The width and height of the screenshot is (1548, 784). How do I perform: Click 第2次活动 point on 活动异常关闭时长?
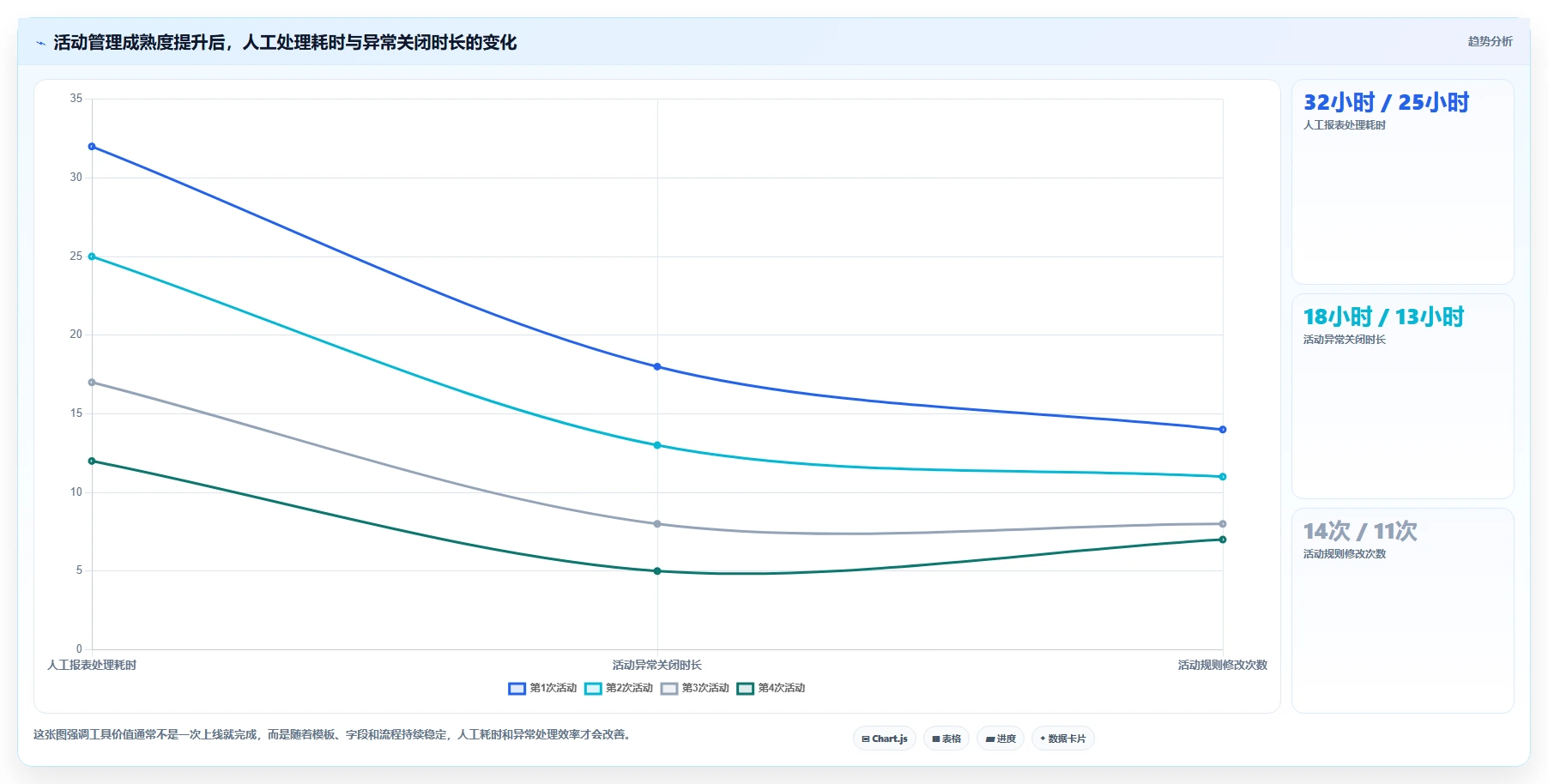point(657,445)
